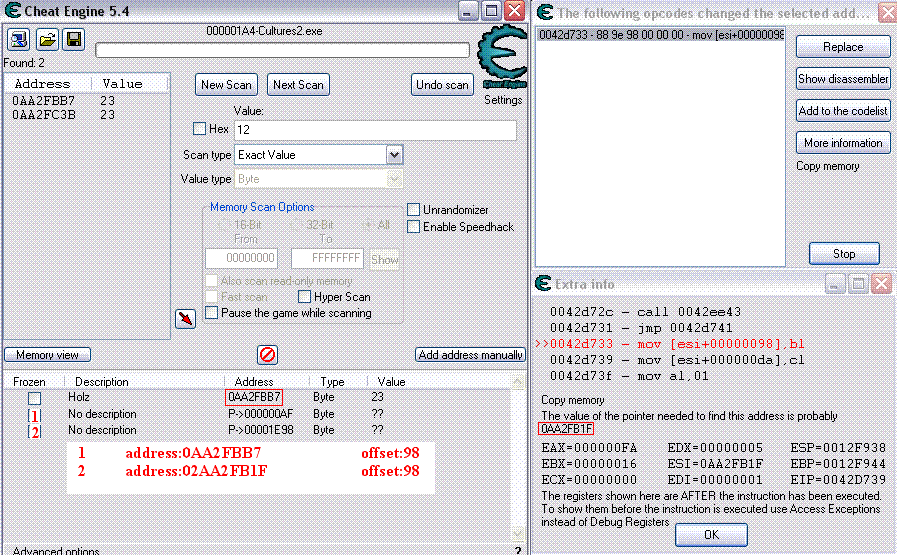Open Memory view
Viewport: 898px width, 555px height.
(x=48, y=355)
